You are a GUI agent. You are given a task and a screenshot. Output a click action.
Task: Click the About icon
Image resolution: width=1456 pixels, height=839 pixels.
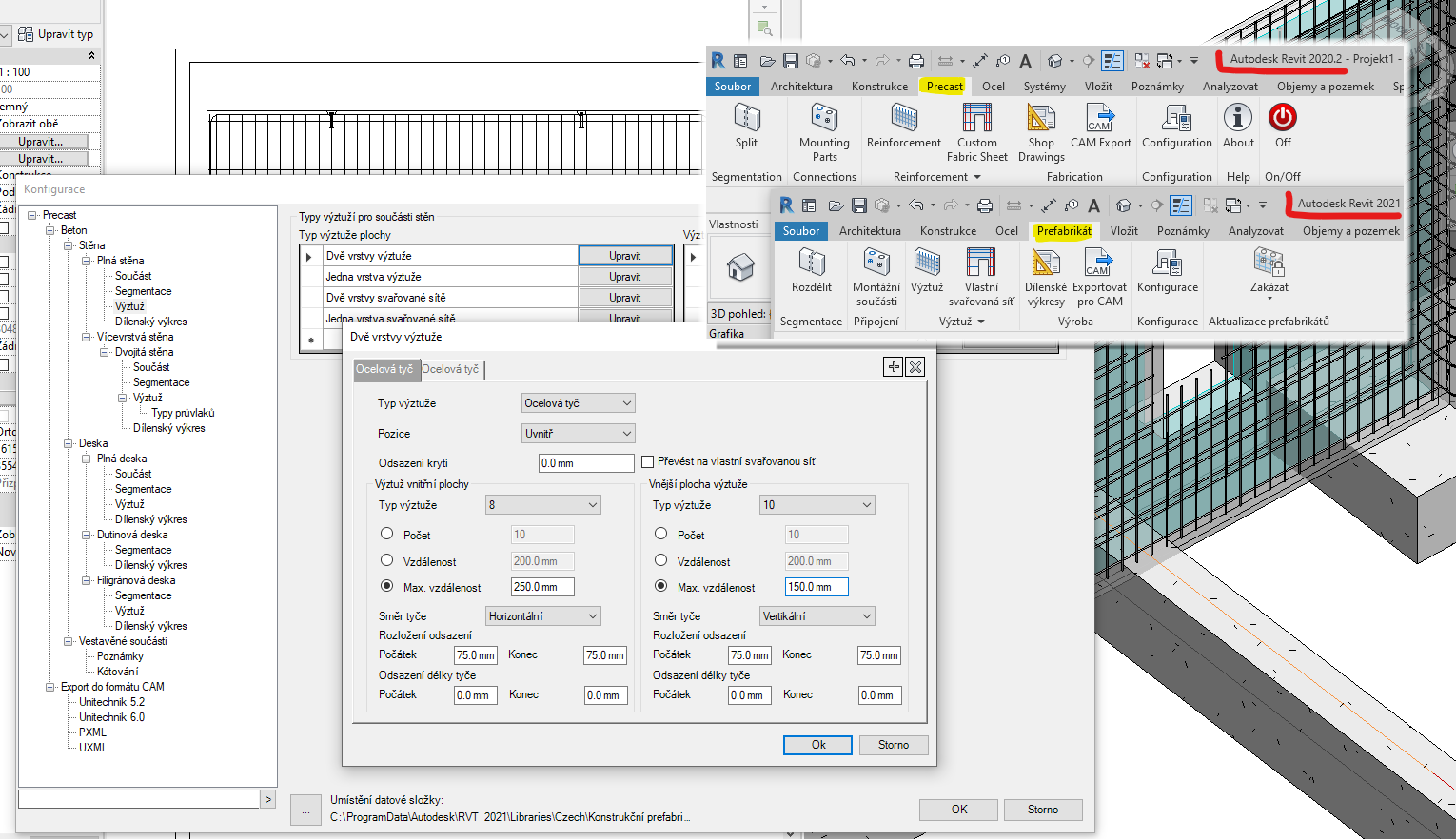click(x=1238, y=118)
